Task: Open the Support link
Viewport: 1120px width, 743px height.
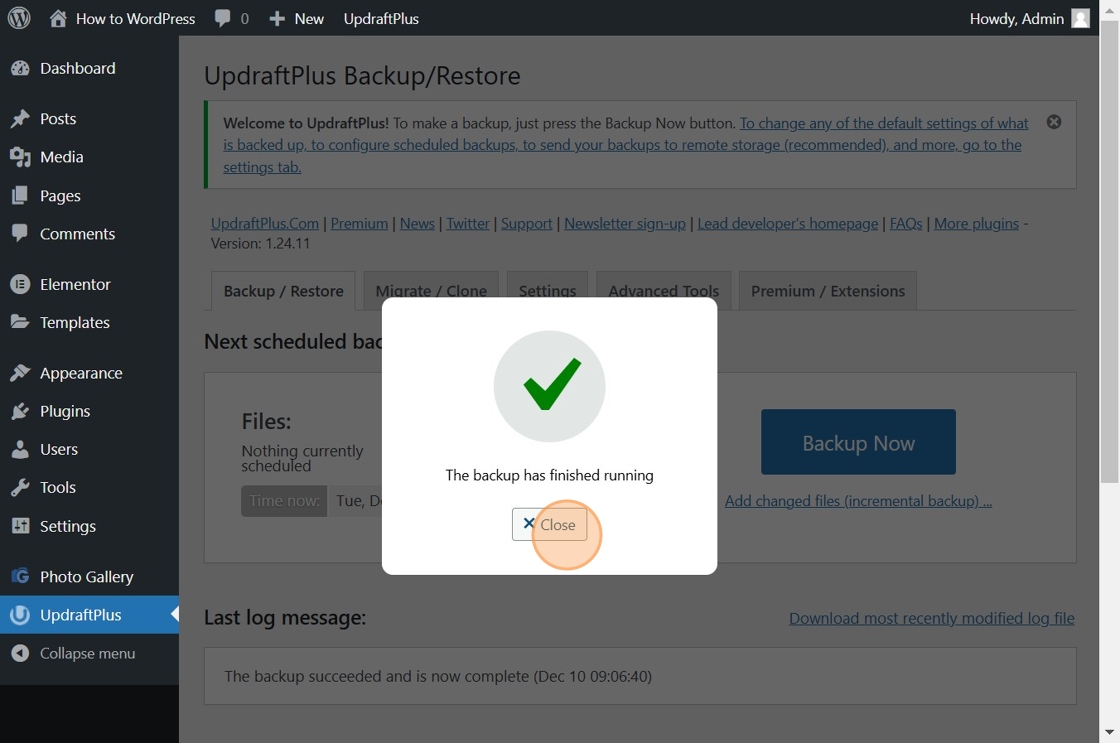Action: tap(526, 224)
